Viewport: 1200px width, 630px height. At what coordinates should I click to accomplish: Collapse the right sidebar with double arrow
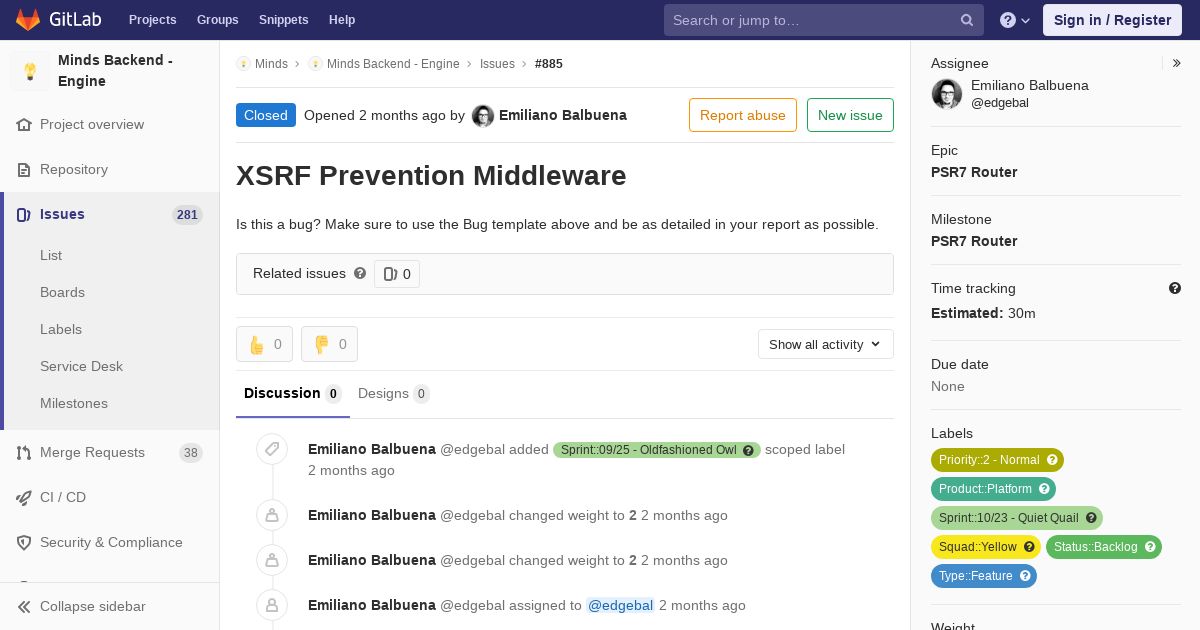1177,63
